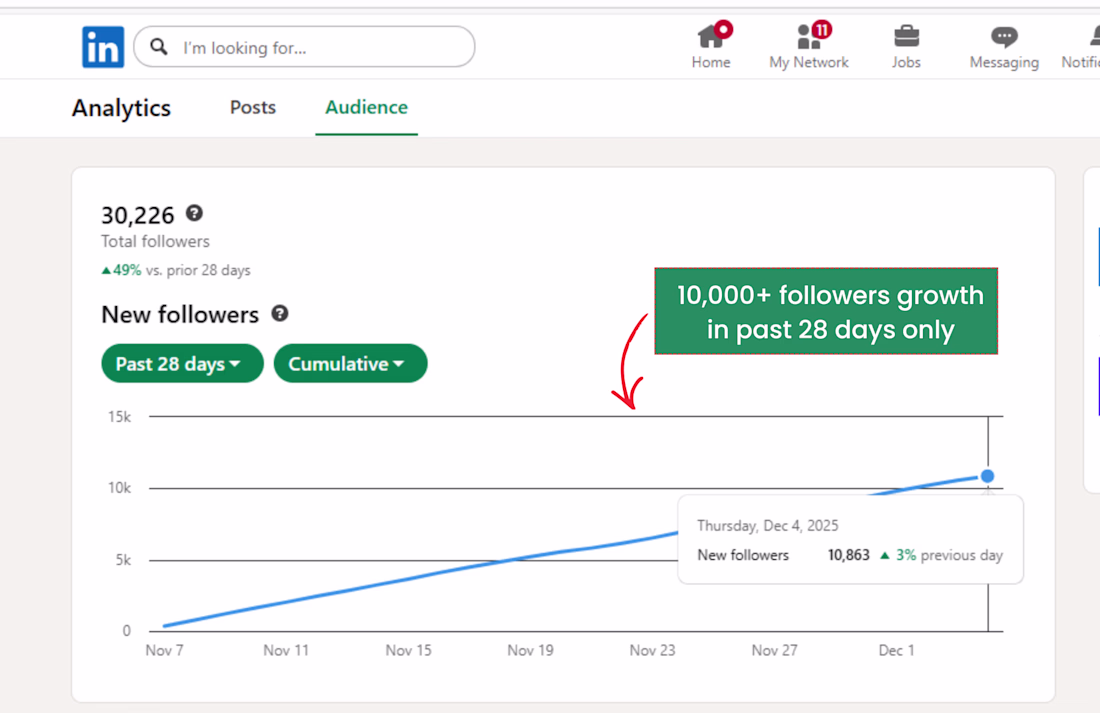Click the Dec 4 new followers tooltip

(850, 540)
